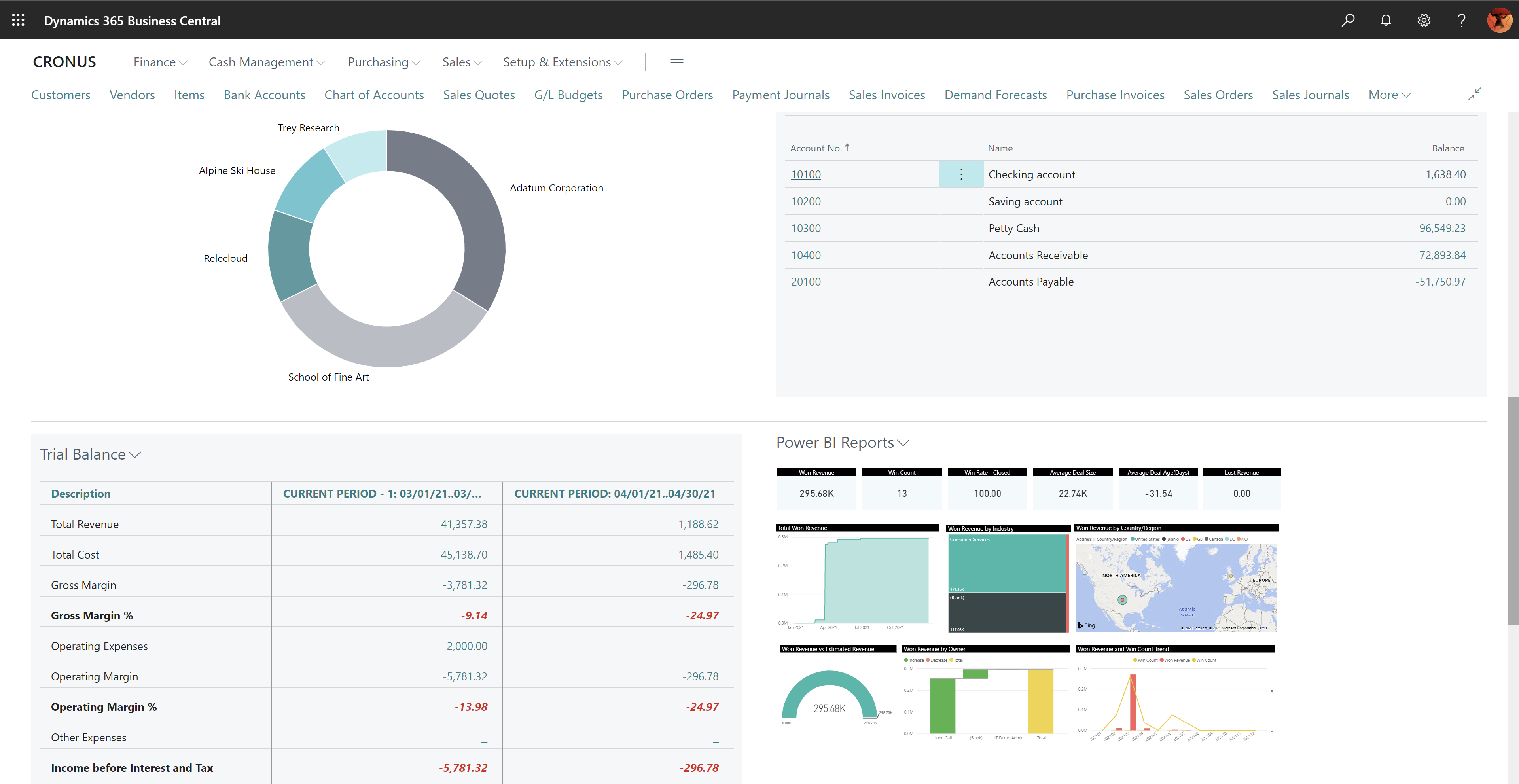The height and width of the screenshot is (784, 1519).
Task: Click the hamburger menu icon in navigation
Action: click(676, 62)
